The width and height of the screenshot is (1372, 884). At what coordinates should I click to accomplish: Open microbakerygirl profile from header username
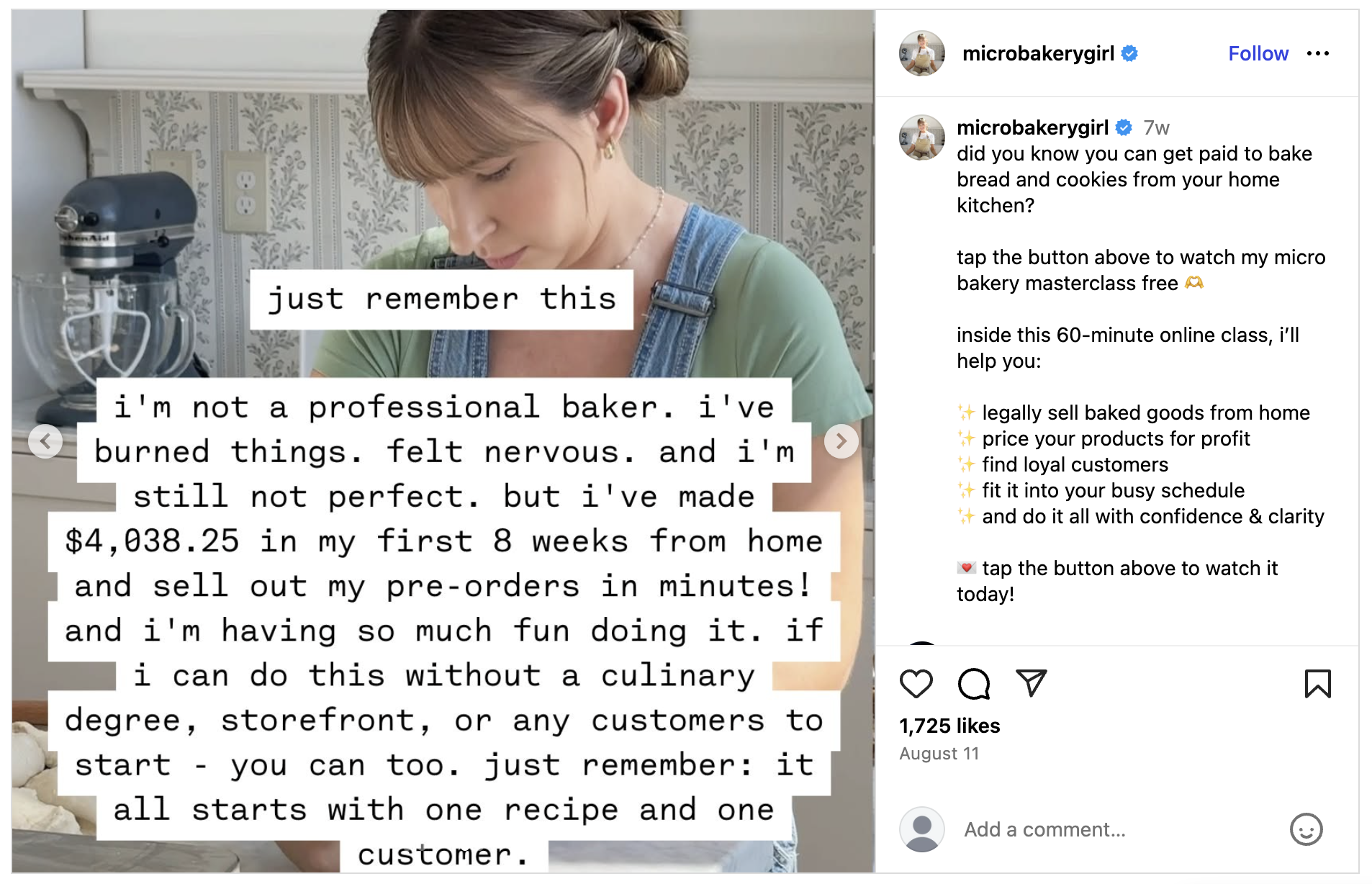[1037, 54]
